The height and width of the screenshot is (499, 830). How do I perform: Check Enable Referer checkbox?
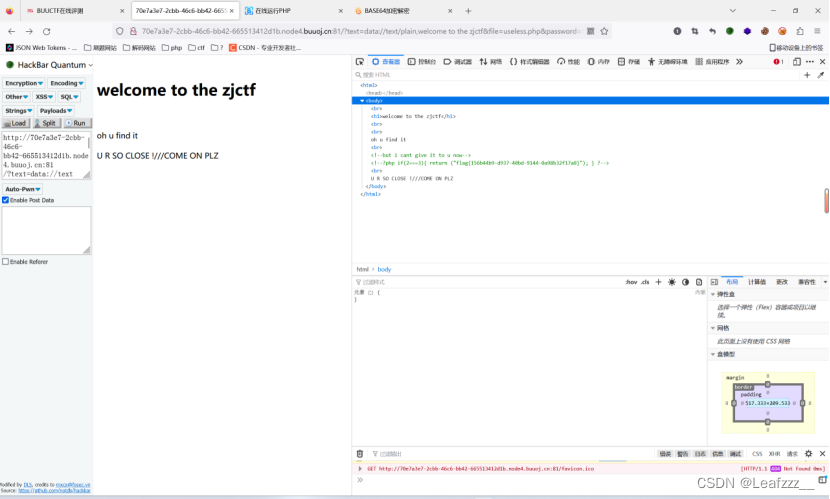point(5,261)
